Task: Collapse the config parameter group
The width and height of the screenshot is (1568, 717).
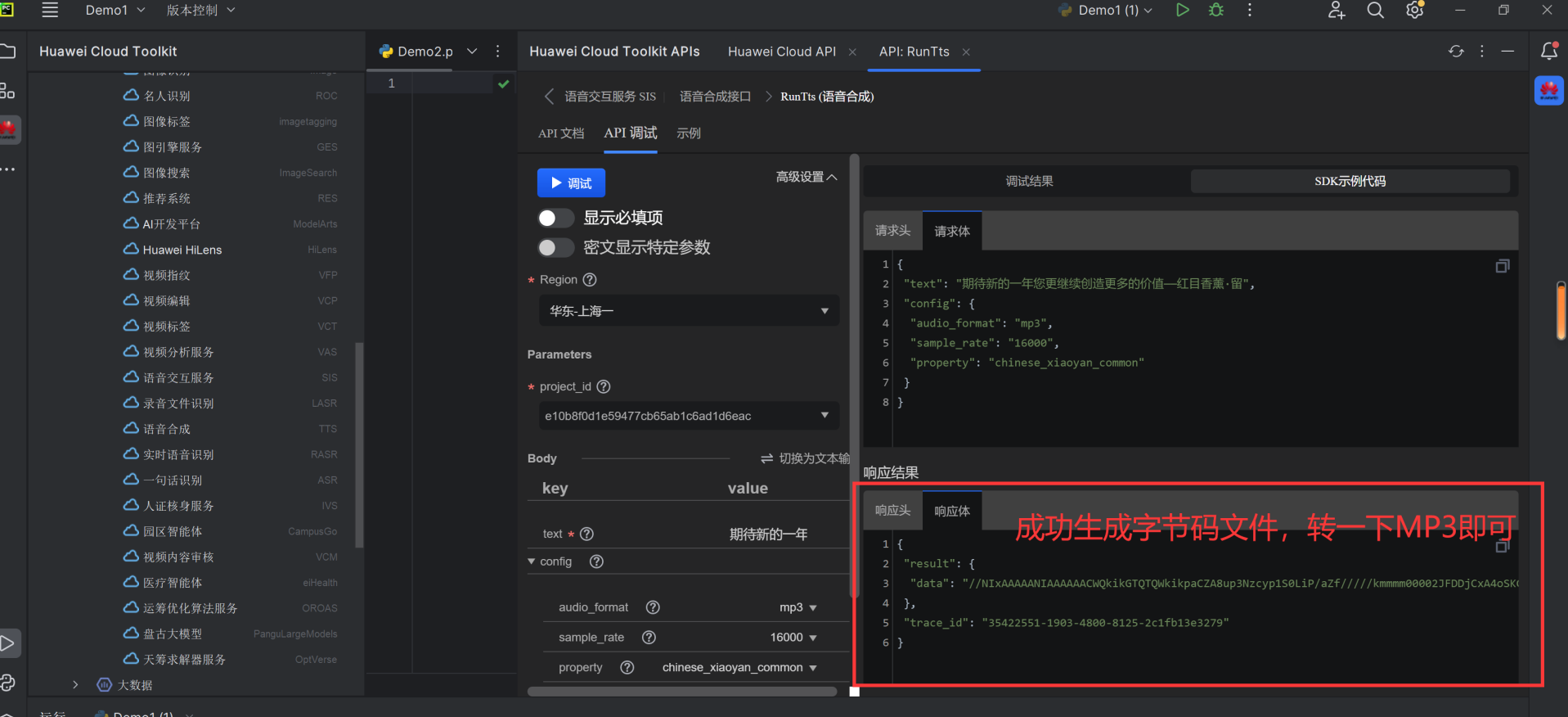Action: coord(532,561)
